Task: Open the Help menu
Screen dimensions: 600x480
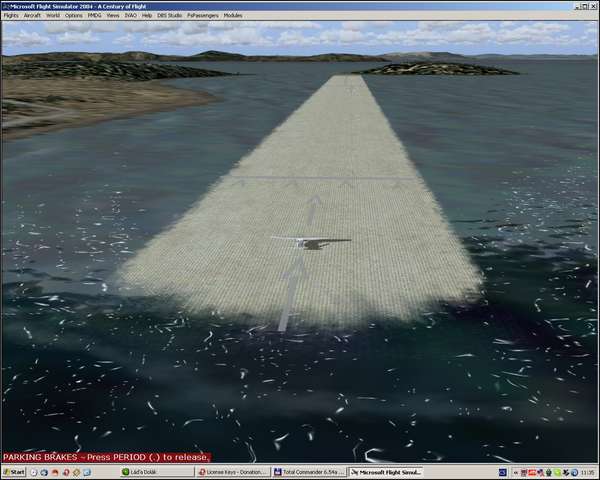Action: [147, 15]
